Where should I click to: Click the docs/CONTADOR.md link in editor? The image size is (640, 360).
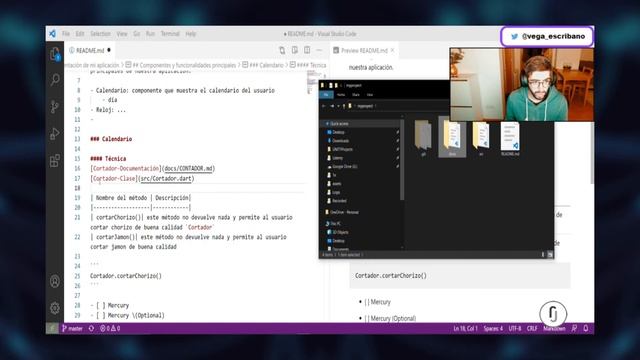[x=189, y=168]
